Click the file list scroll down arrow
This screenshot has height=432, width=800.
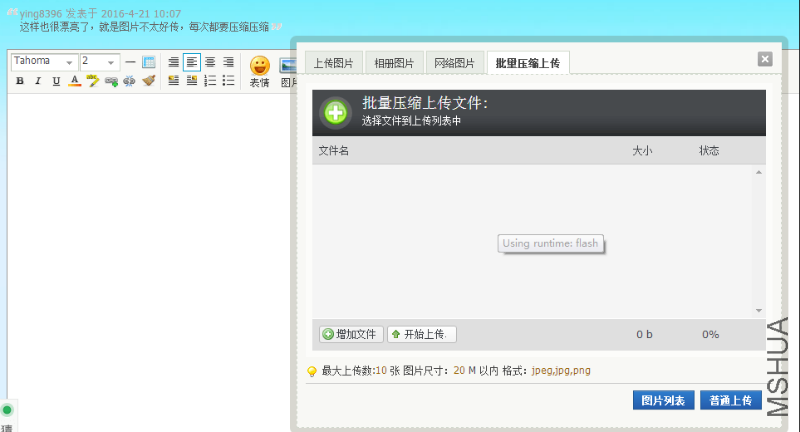pyautogui.click(x=759, y=311)
